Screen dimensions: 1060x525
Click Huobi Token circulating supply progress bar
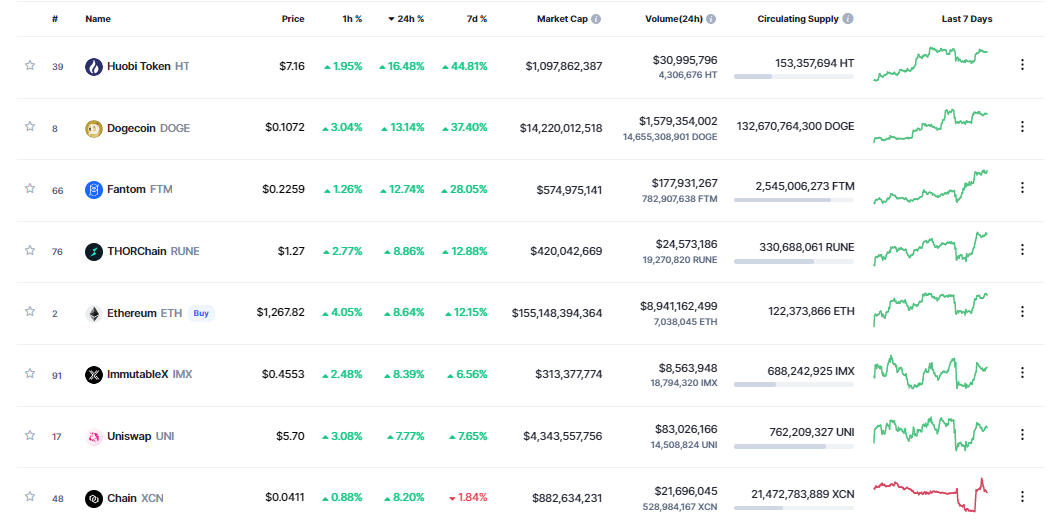tap(794, 76)
